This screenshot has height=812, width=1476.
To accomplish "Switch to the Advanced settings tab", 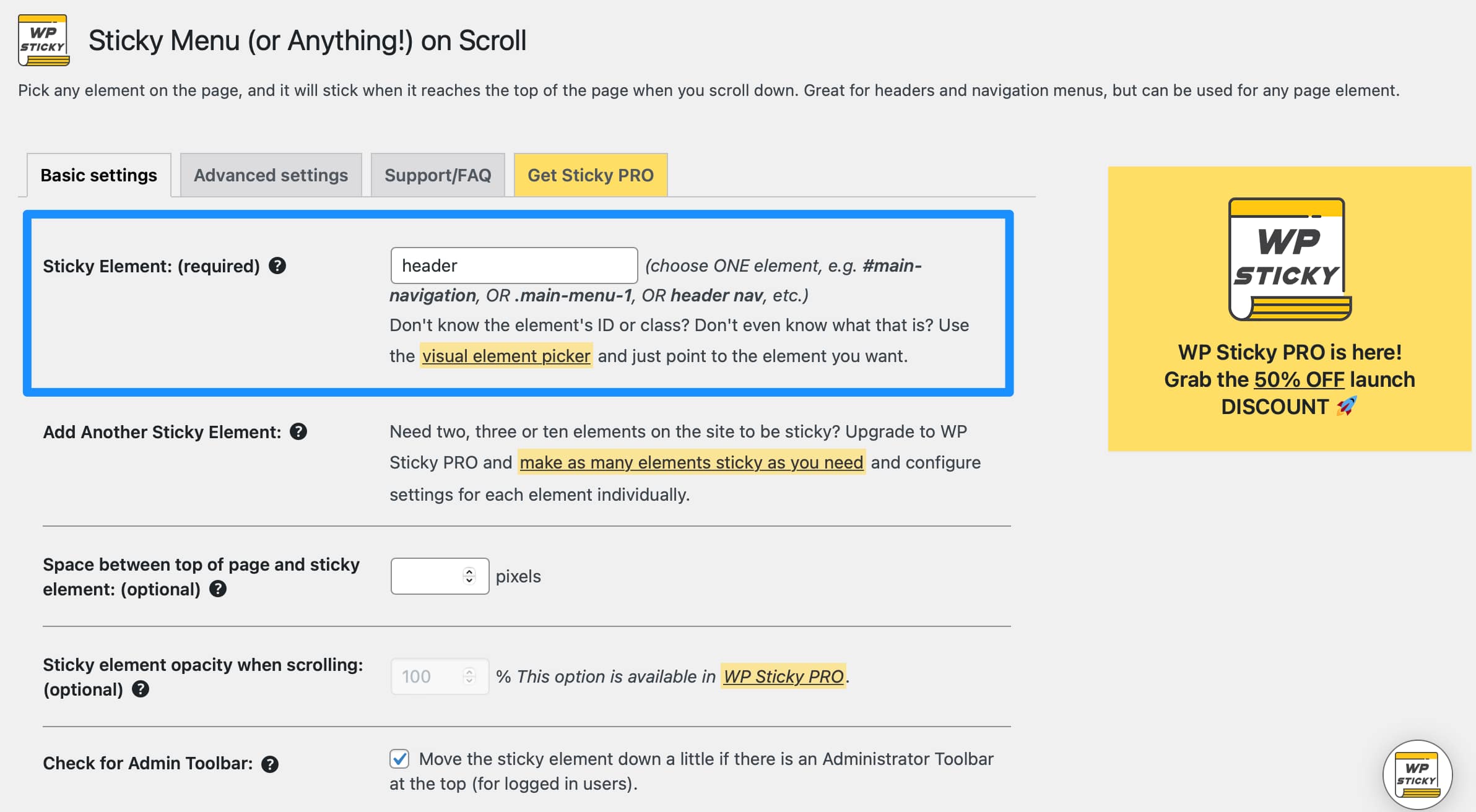I will coord(270,175).
